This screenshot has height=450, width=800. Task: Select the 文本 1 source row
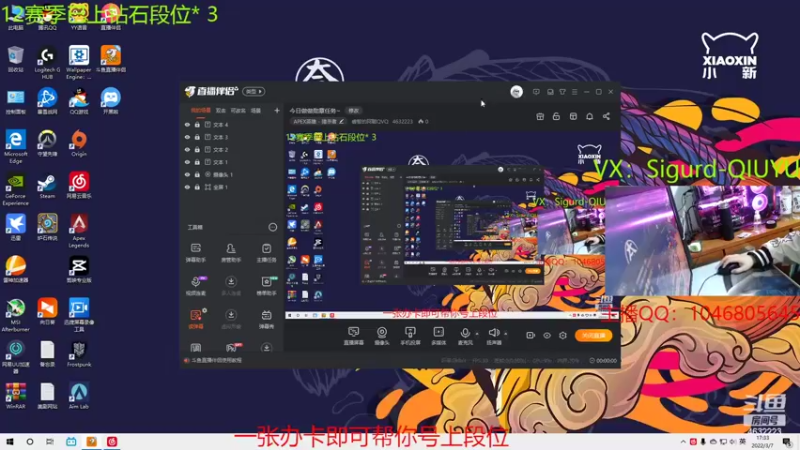232,162
